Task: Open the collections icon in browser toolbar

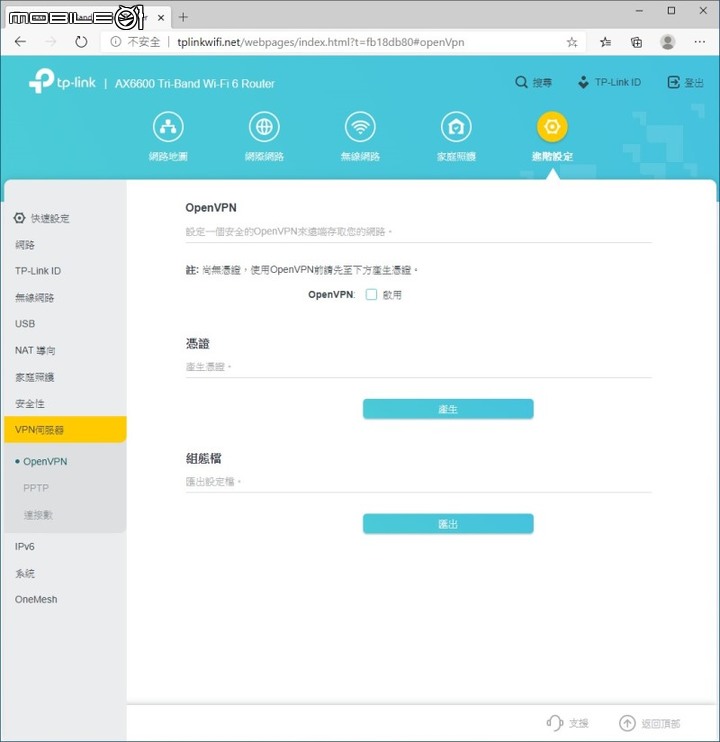Action: [637, 43]
